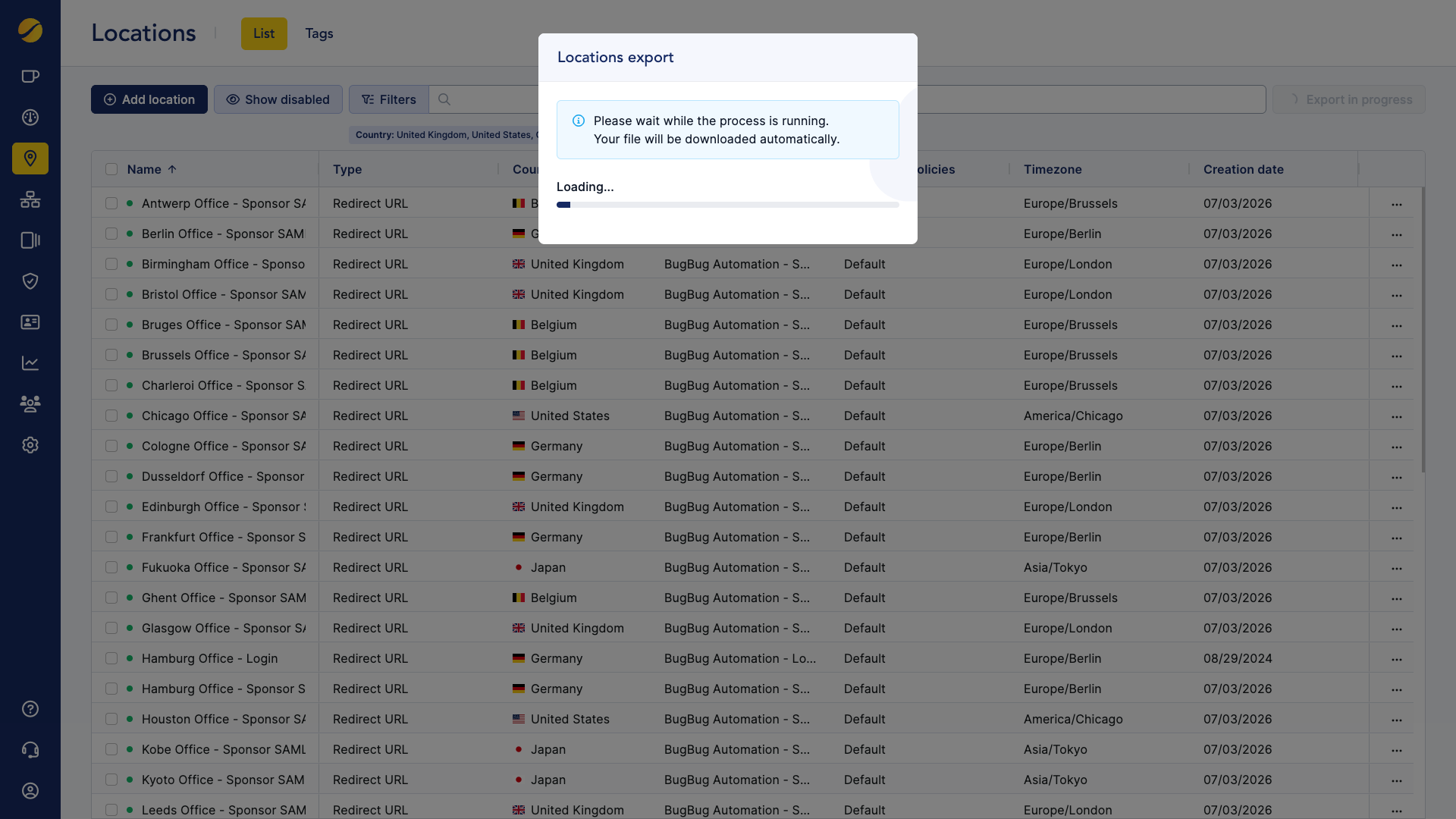1456x819 pixels.
Task: Open row menu for Fukuoka Office
Action: (1397, 568)
